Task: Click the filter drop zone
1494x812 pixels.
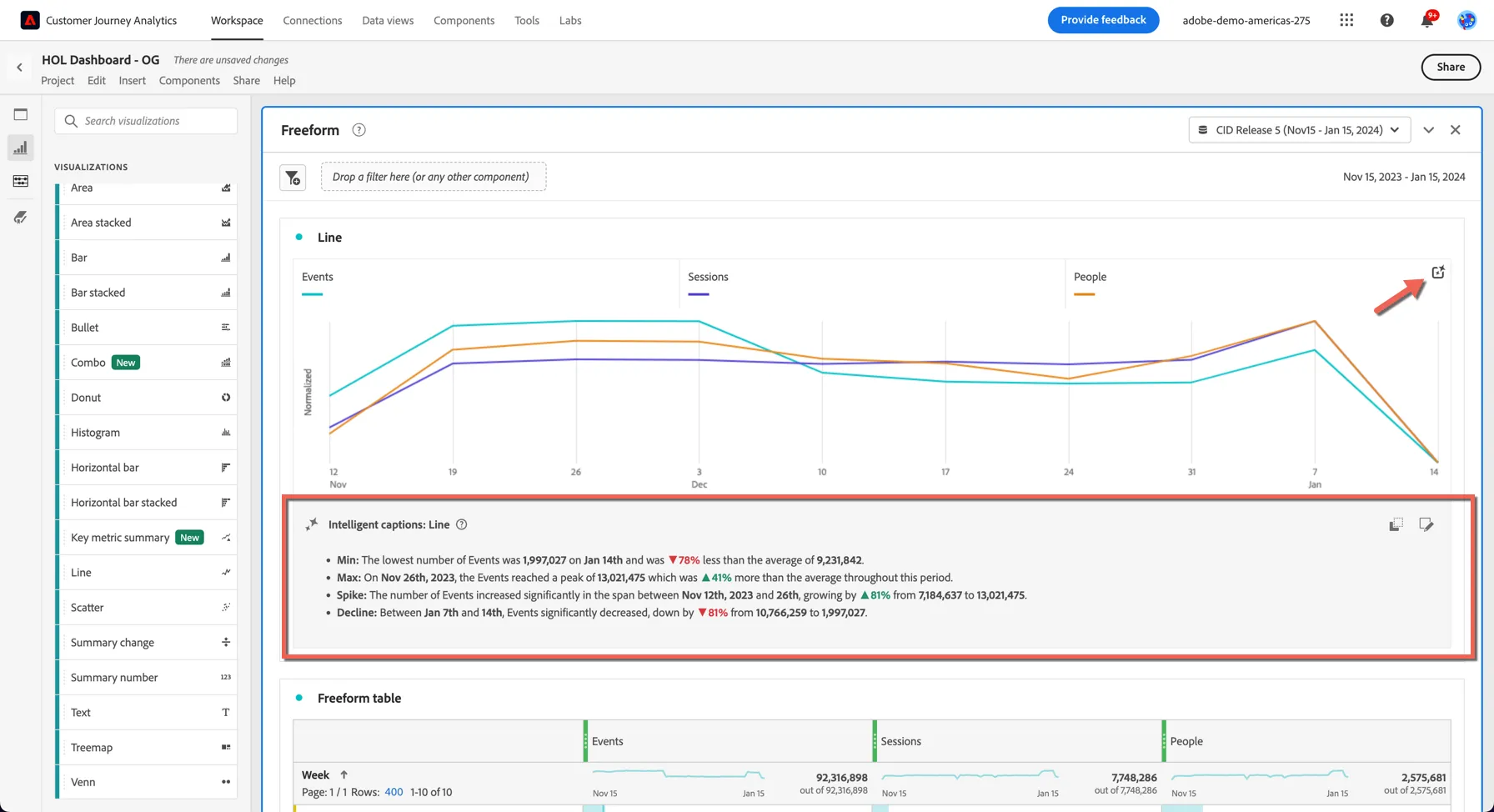Action: point(434,177)
